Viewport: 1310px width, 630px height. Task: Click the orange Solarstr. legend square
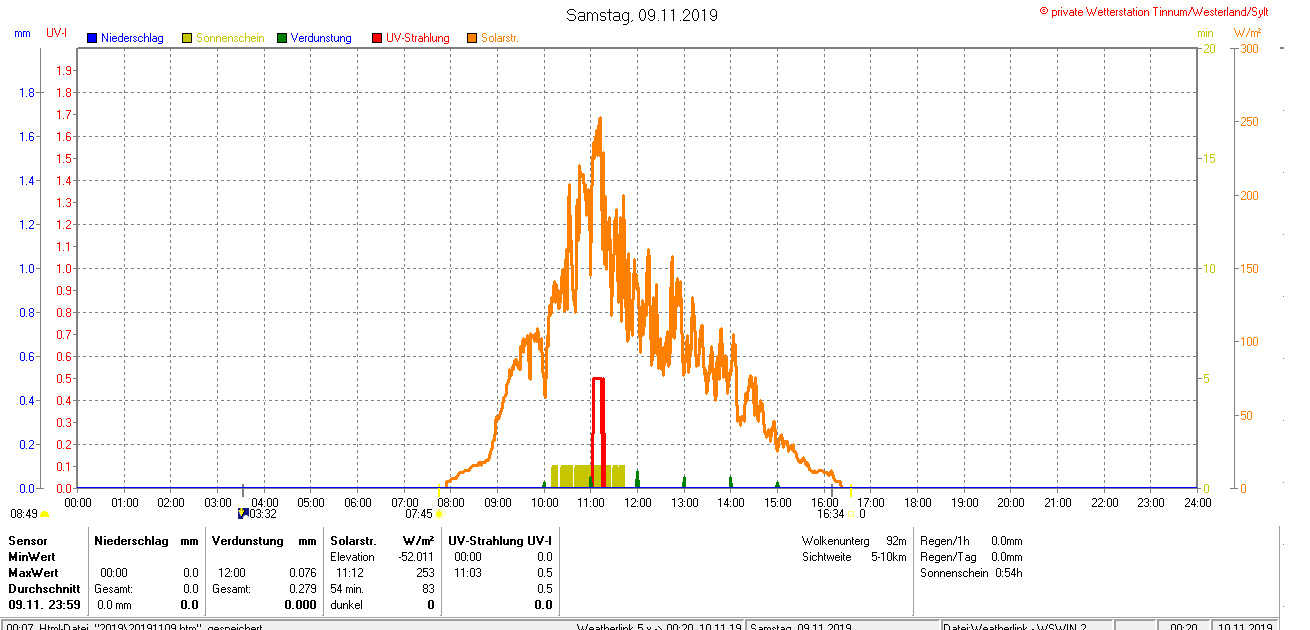472,38
